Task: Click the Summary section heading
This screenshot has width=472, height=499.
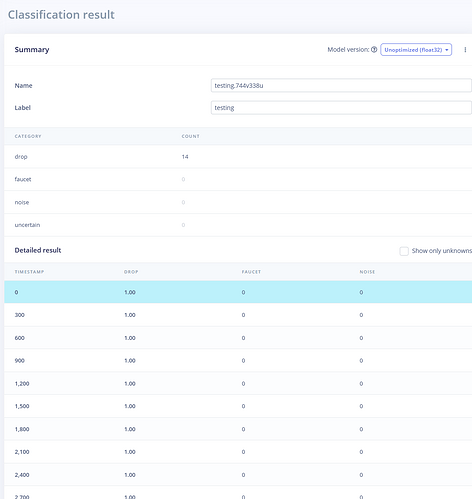Action: tap(32, 50)
